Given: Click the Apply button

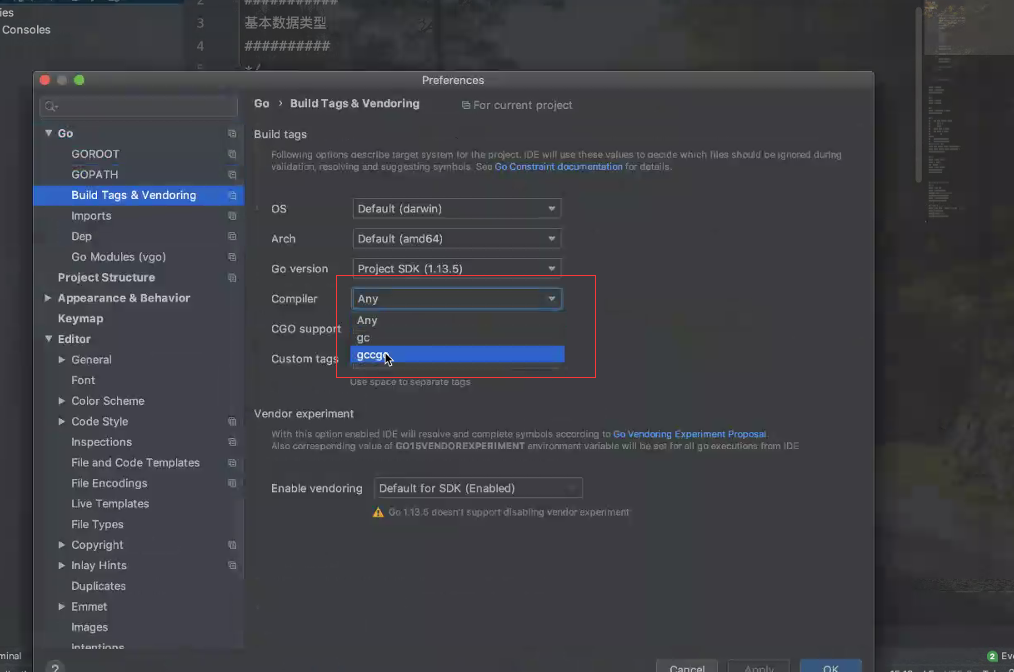Looking at the screenshot, I should (759, 667).
